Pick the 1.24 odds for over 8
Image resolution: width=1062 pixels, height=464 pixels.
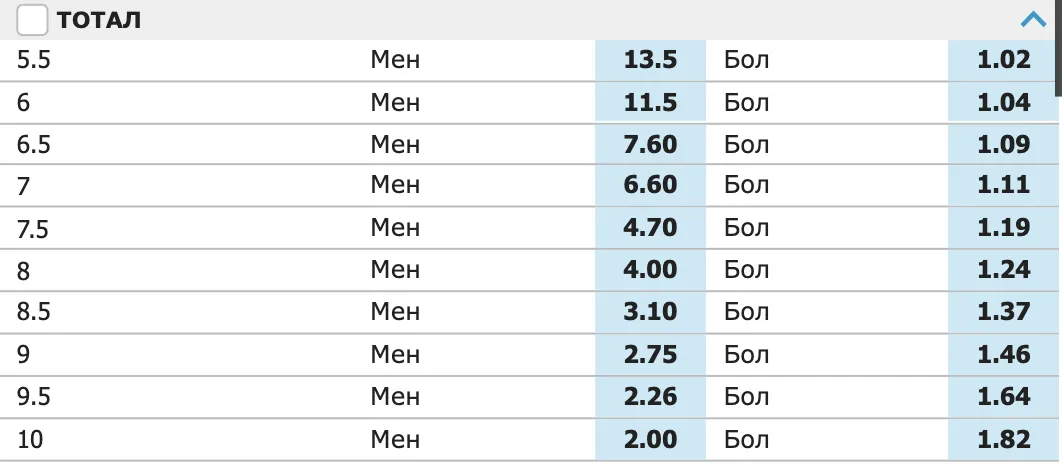point(1003,270)
